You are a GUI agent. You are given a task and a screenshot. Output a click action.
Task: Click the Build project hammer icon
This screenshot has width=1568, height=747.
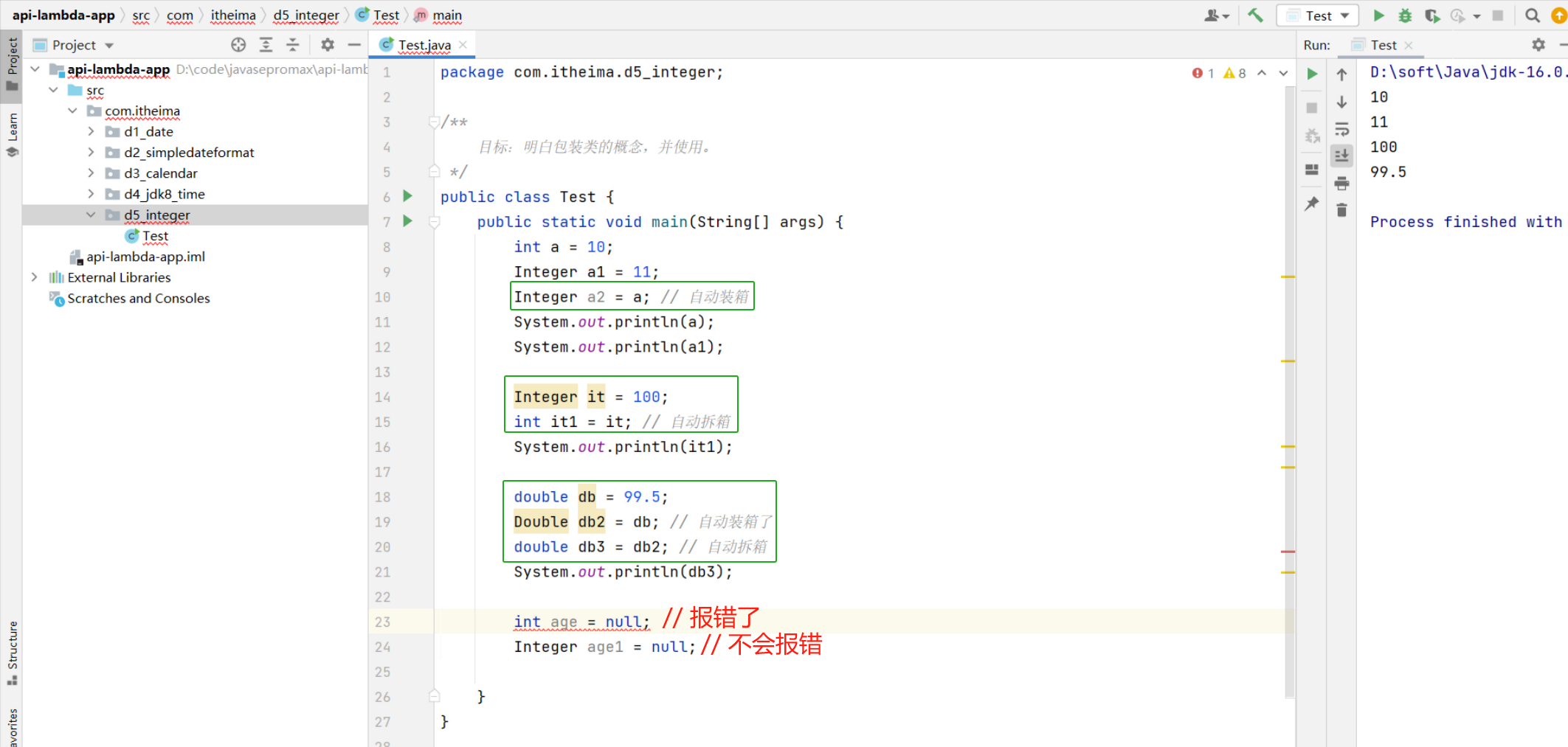point(1255,15)
